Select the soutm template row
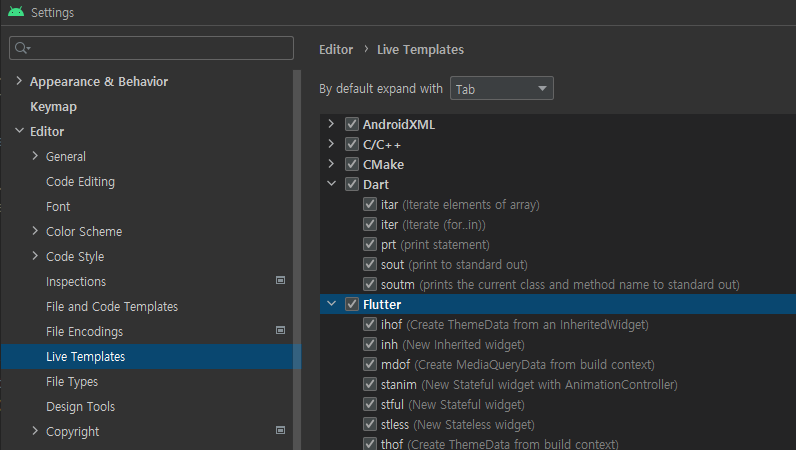The width and height of the screenshot is (796, 450). pyautogui.click(x=560, y=284)
